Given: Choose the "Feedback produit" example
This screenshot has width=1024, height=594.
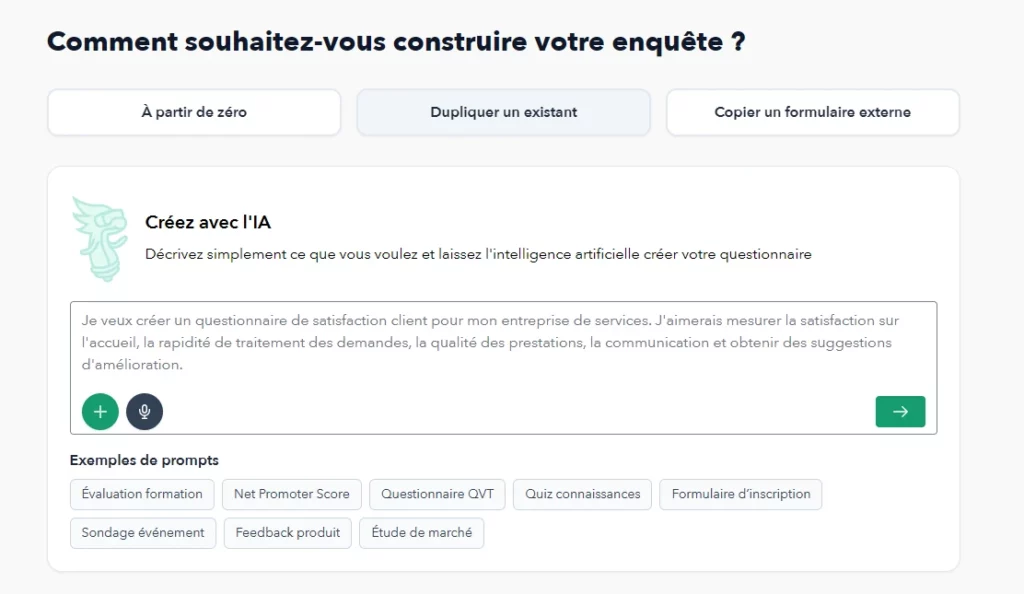Looking at the screenshot, I should click(x=287, y=532).
